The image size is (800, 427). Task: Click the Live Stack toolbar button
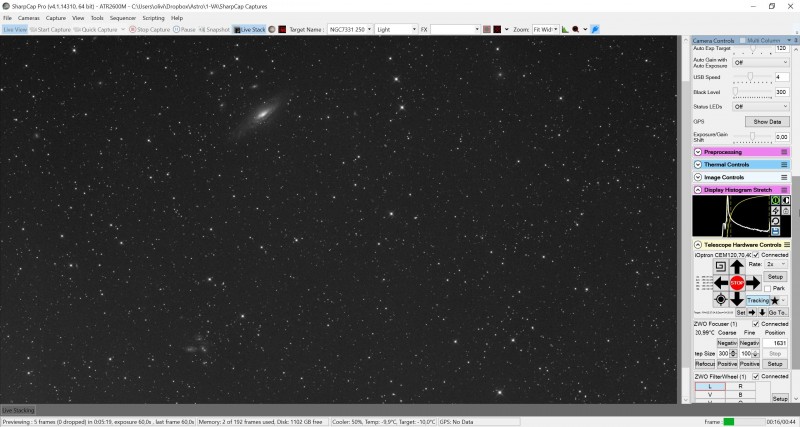point(249,30)
